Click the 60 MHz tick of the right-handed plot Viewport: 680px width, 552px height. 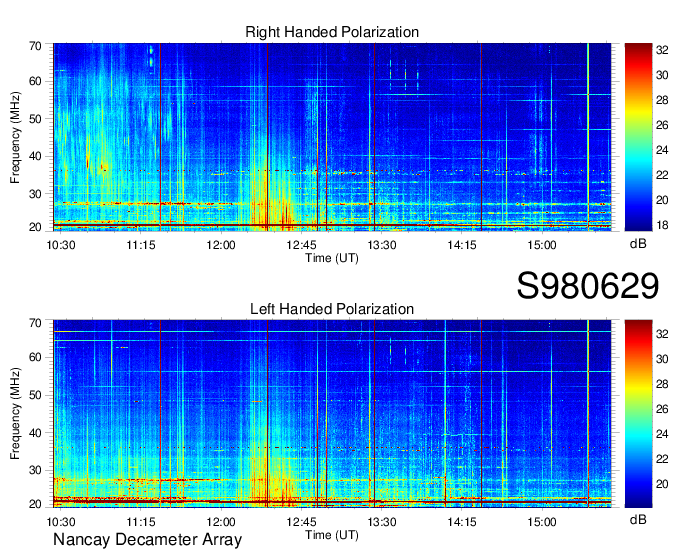pos(36,81)
